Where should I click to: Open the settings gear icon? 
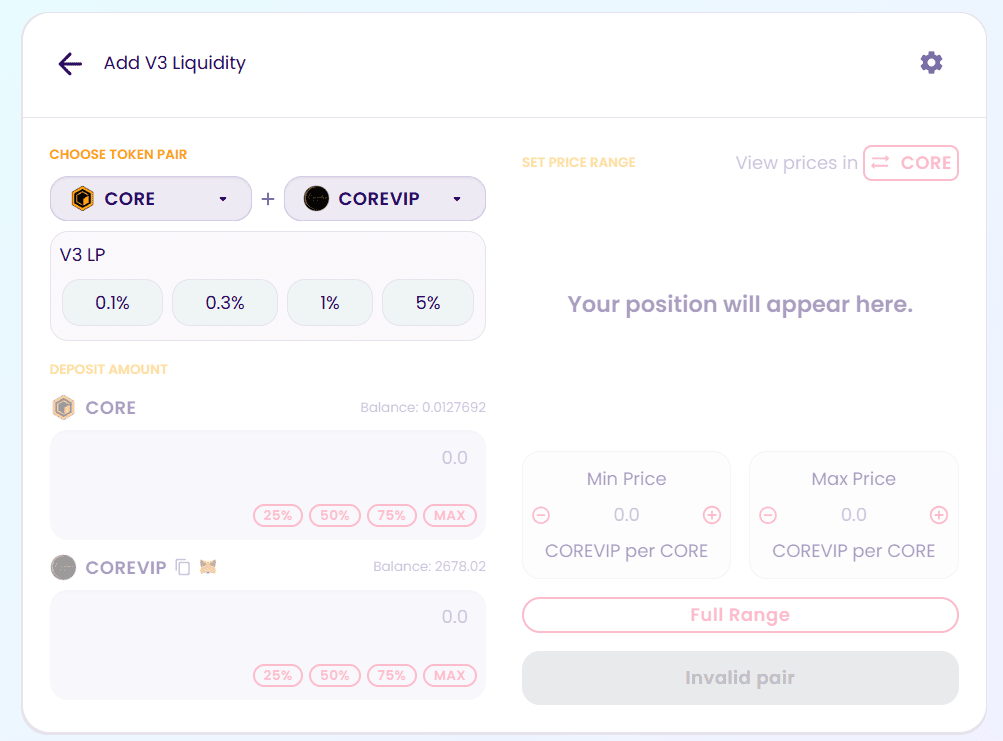[x=931, y=63]
